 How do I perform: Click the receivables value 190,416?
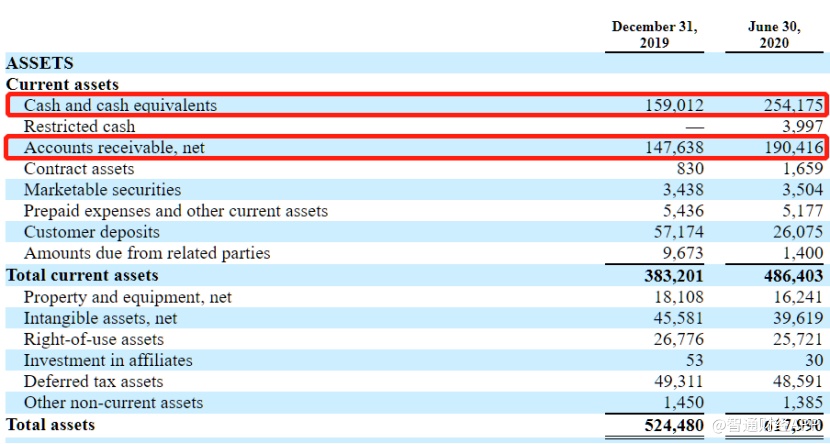pos(793,148)
